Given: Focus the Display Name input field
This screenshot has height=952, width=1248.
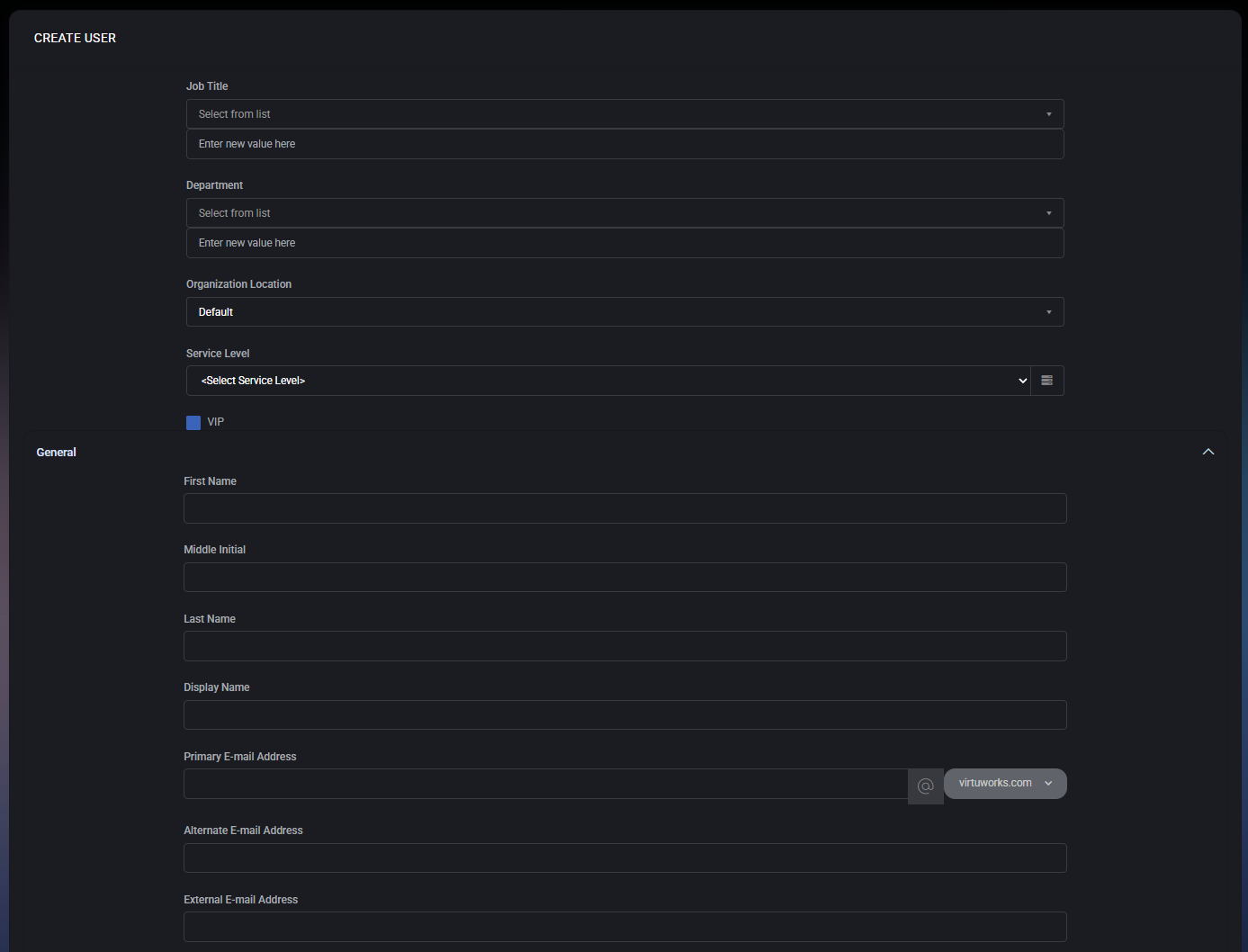Looking at the screenshot, I should 624,714.
